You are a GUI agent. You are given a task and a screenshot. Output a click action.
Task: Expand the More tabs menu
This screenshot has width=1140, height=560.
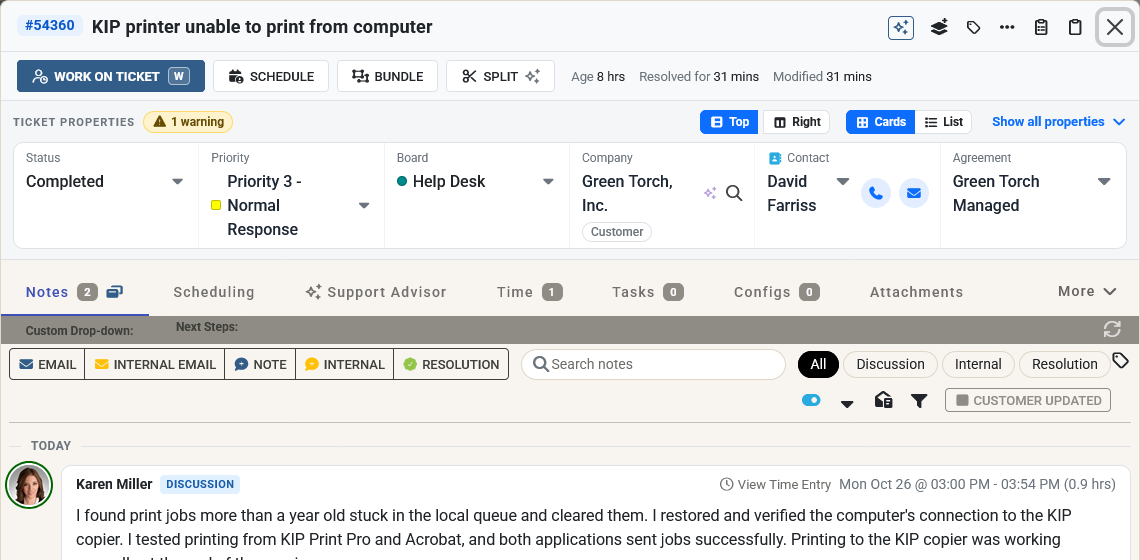(x=1087, y=292)
